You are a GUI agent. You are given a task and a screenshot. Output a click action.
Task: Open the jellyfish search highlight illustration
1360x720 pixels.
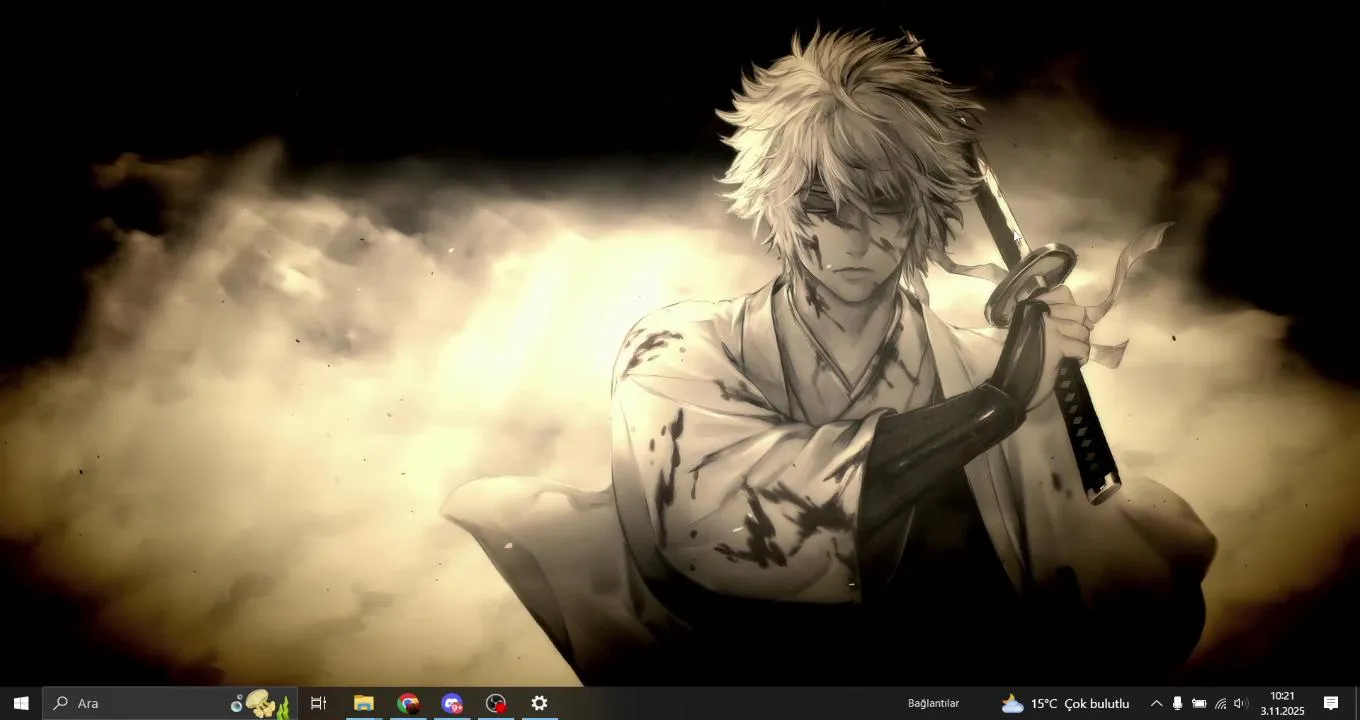(260, 703)
